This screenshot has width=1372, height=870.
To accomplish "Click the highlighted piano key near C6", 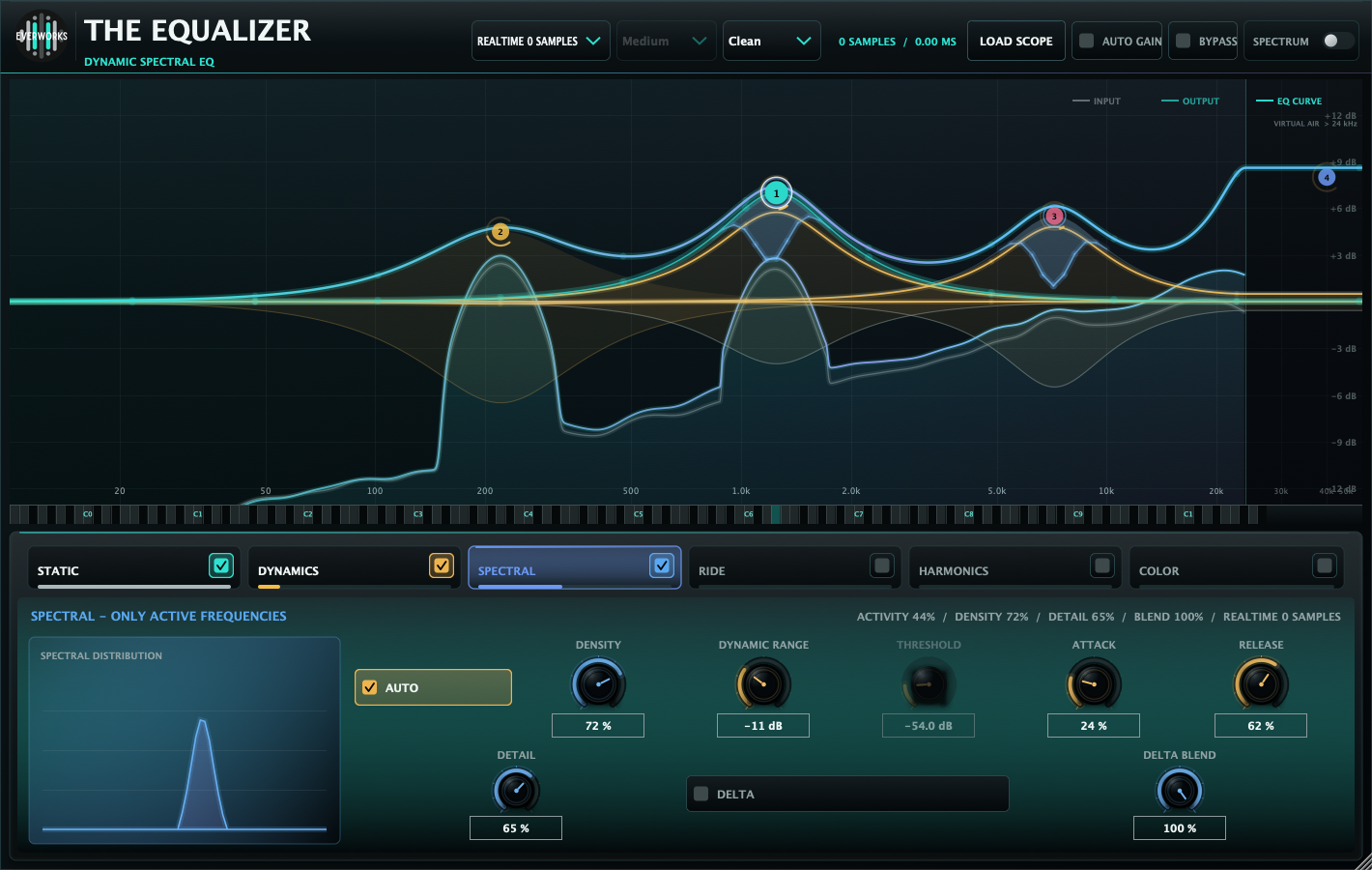I will pyautogui.click(x=775, y=514).
